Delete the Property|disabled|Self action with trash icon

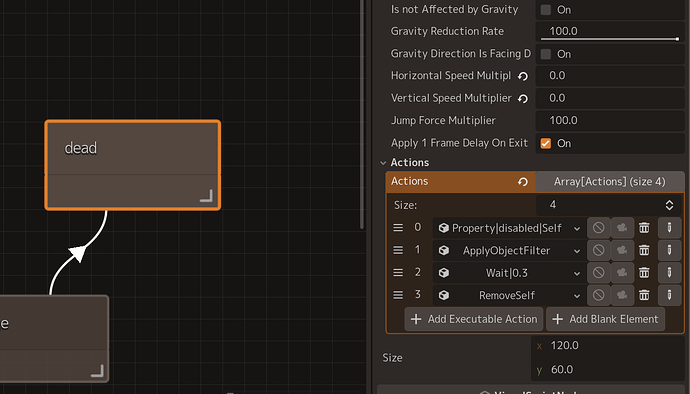(644, 228)
